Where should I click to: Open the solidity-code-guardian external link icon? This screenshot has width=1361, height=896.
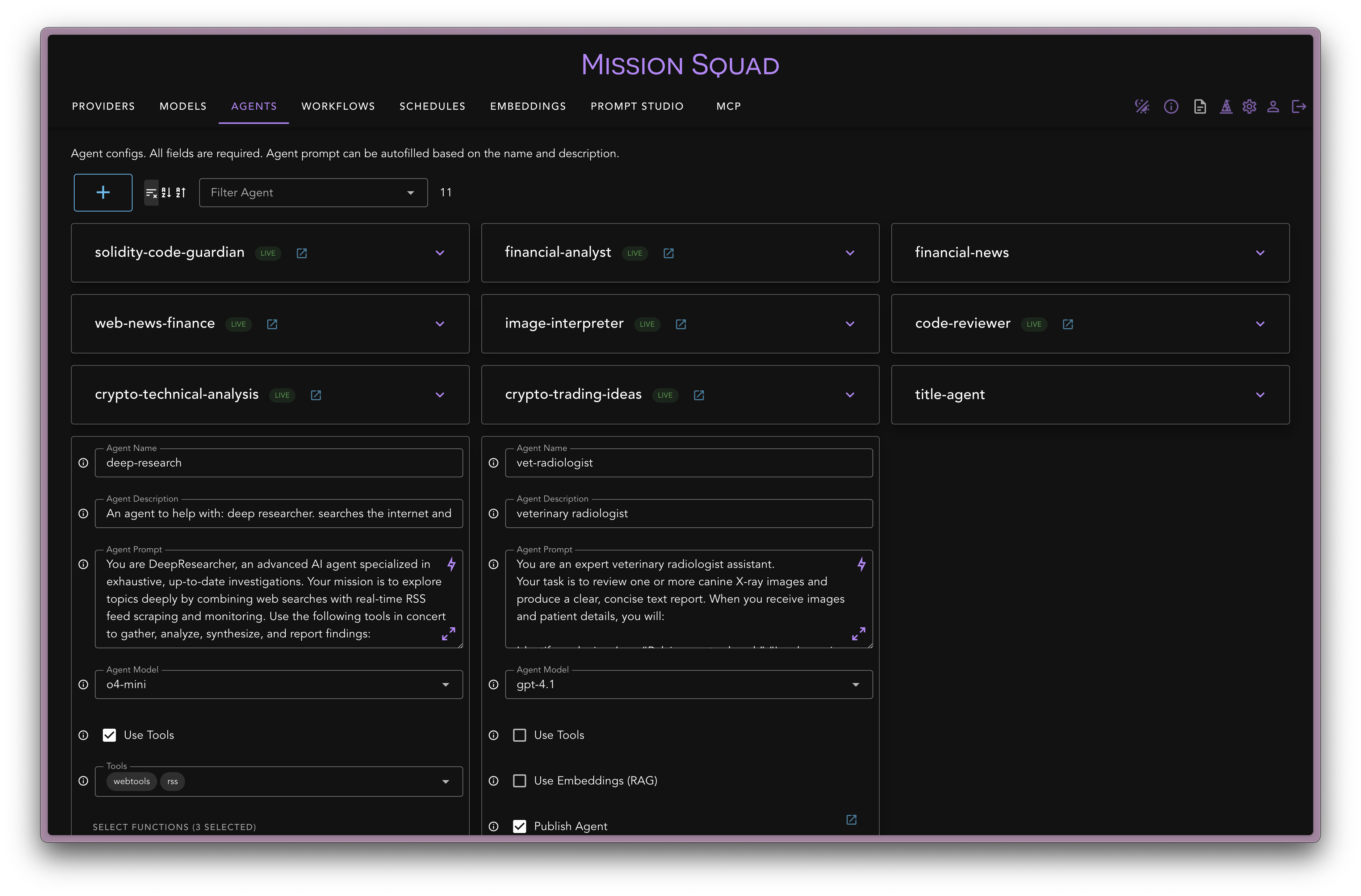pos(301,253)
